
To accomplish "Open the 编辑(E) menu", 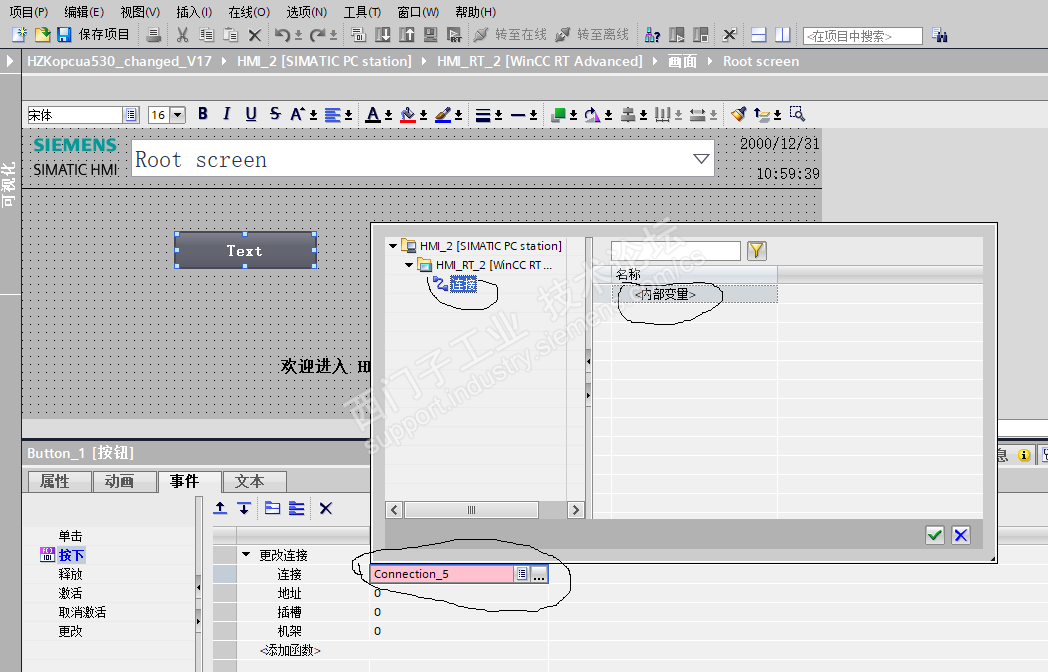I will tap(84, 12).
